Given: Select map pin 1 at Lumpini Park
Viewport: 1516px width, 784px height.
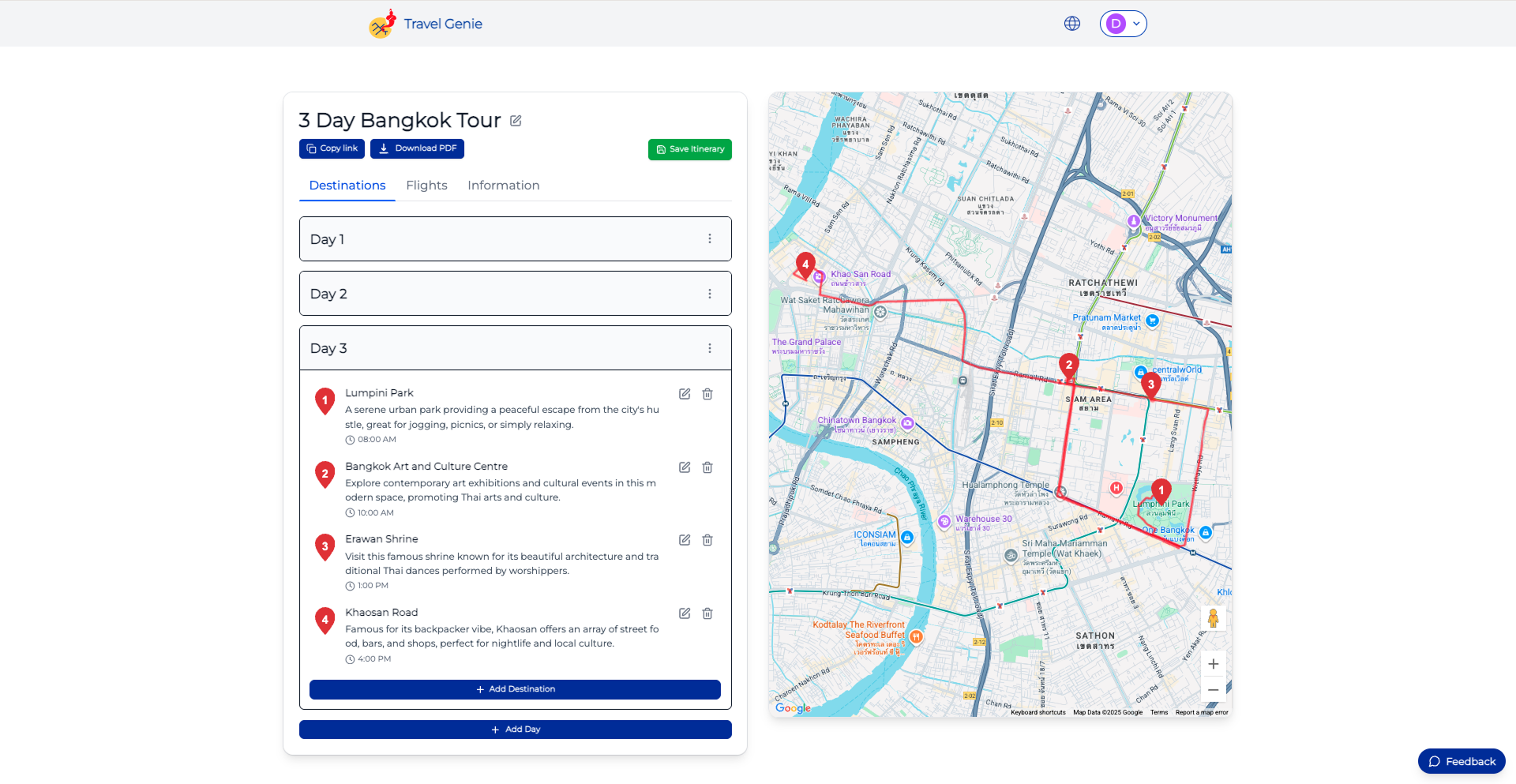Looking at the screenshot, I should tap(1161, 492).
